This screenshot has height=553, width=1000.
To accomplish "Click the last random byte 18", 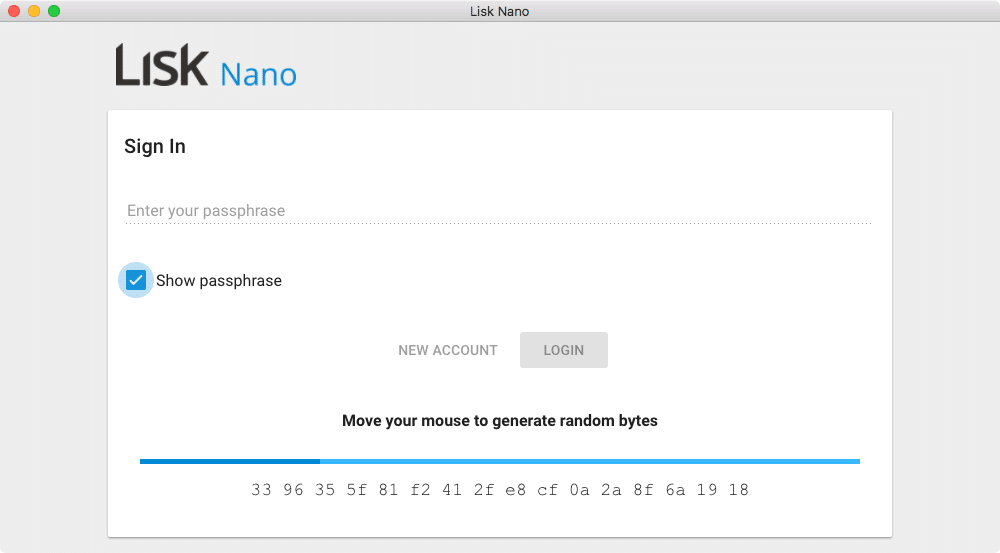I will click(x=739, y=490).
